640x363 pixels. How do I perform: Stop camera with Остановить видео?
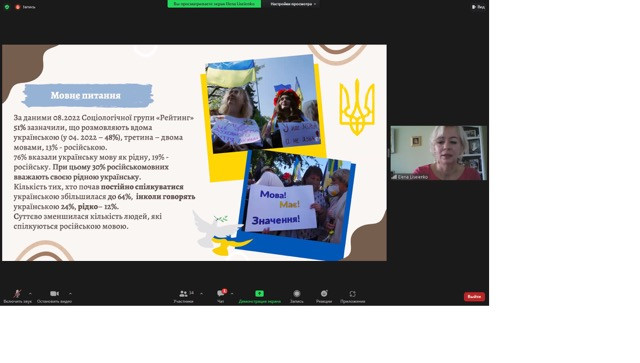click(x=54, y=296)
